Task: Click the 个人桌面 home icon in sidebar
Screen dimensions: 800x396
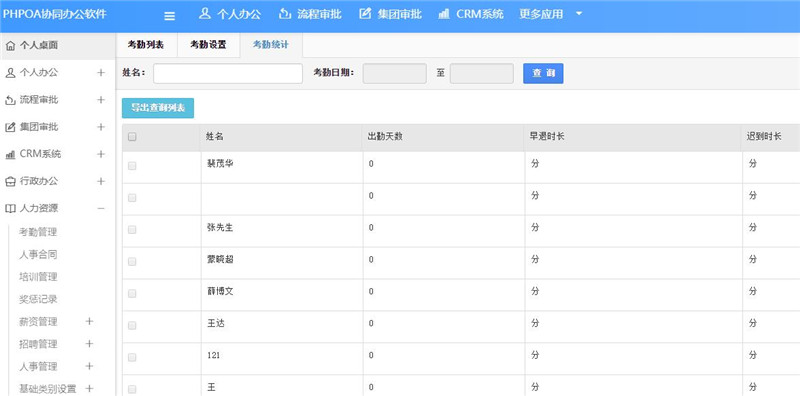Action: [x=10, y=45]
